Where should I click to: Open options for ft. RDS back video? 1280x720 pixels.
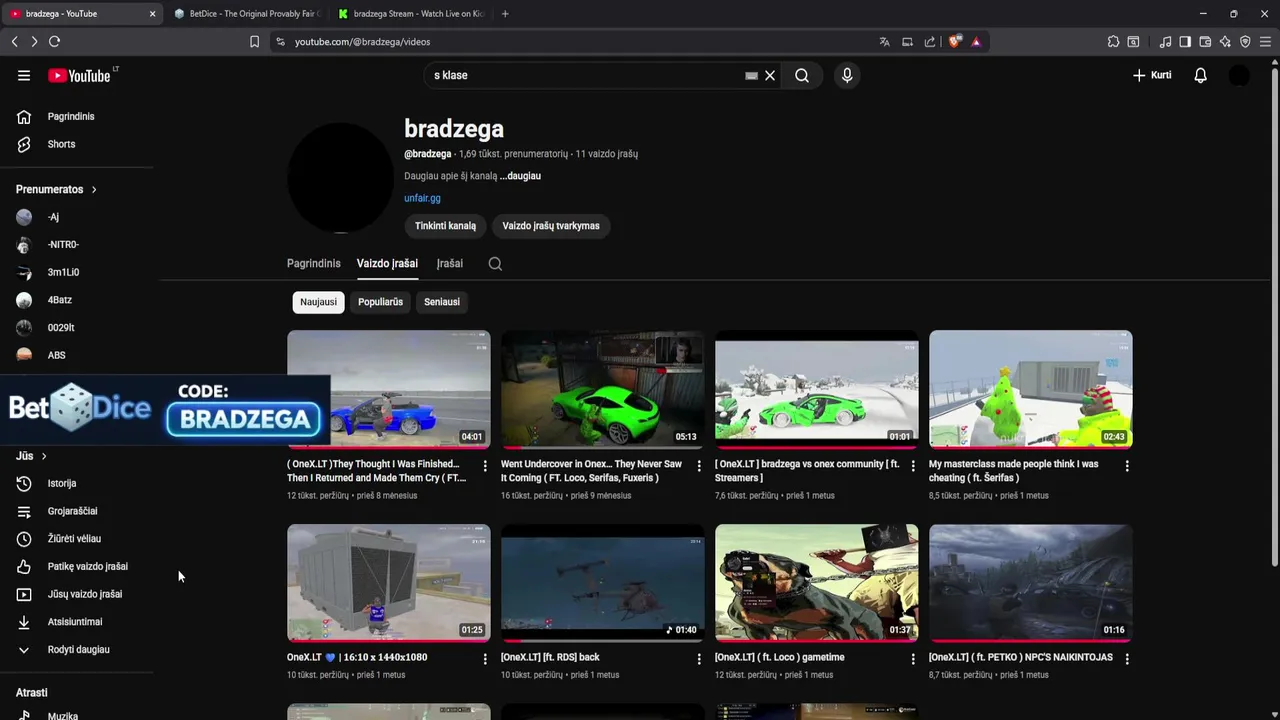699,659
